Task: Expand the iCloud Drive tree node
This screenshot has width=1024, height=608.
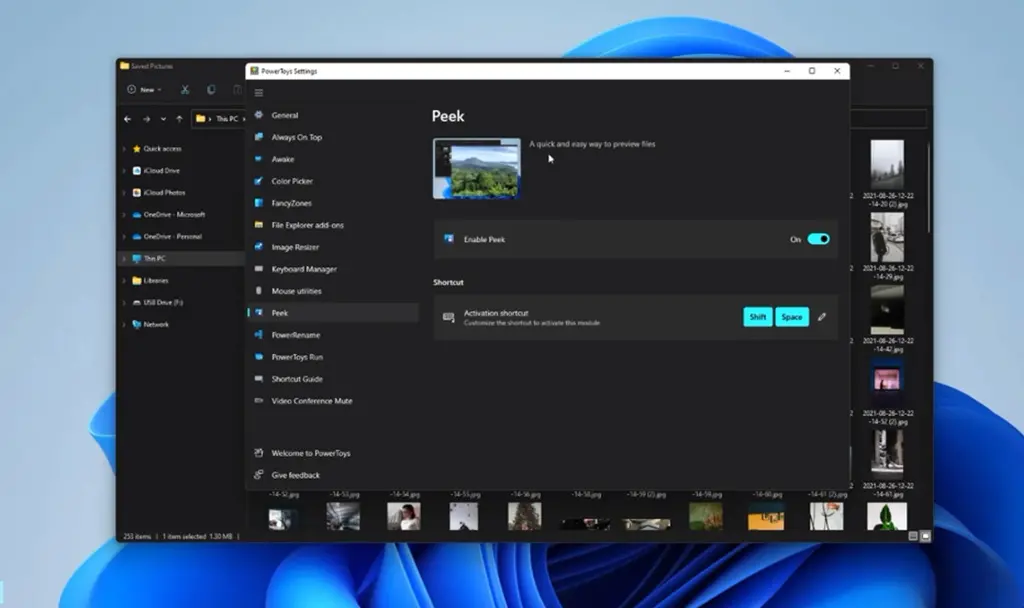Action: coord(124,171)
